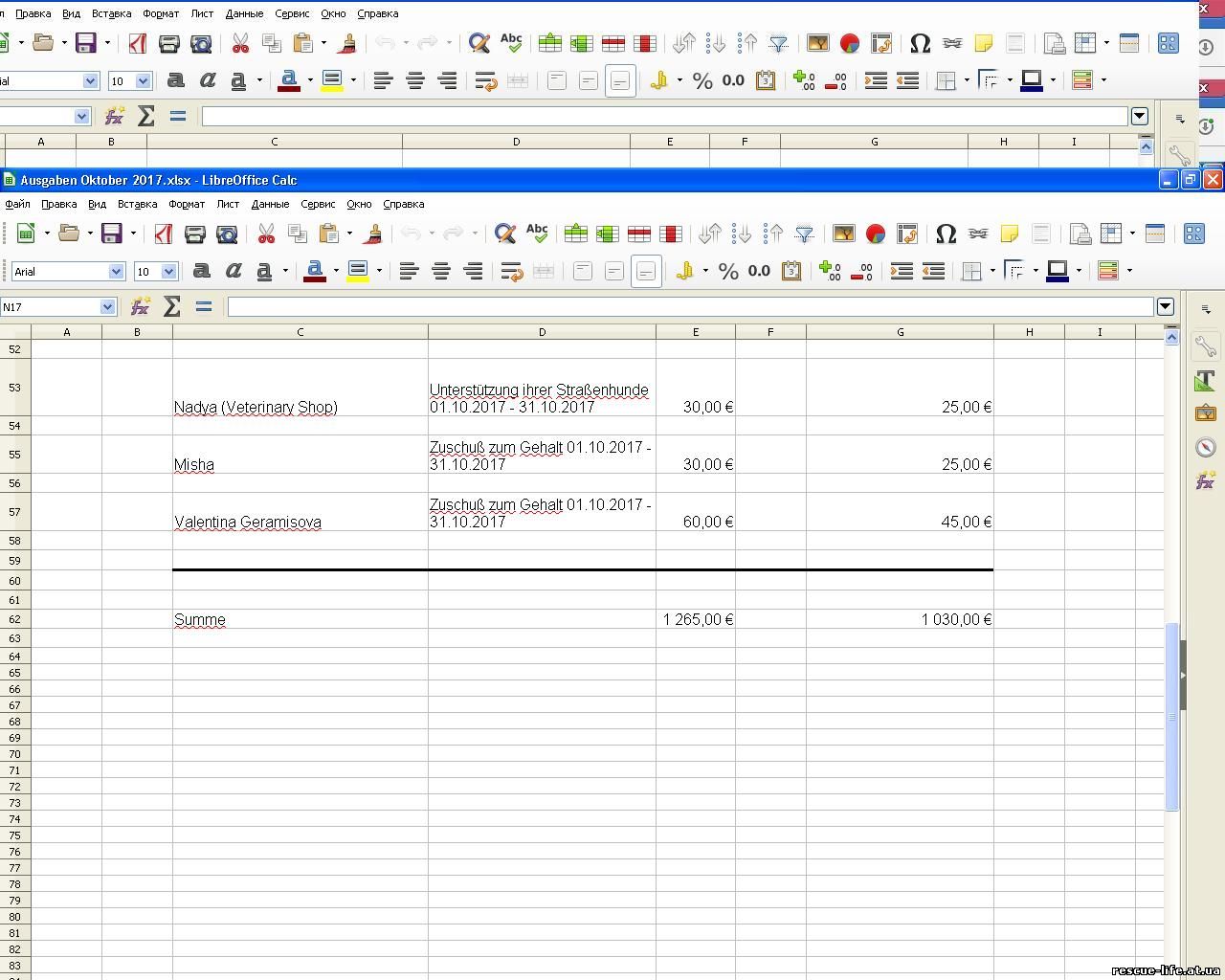Open currency format arrow in Ausgaben Oktober window
The height and width of the screenshot is (980, 1225).
tap(705, 272)
